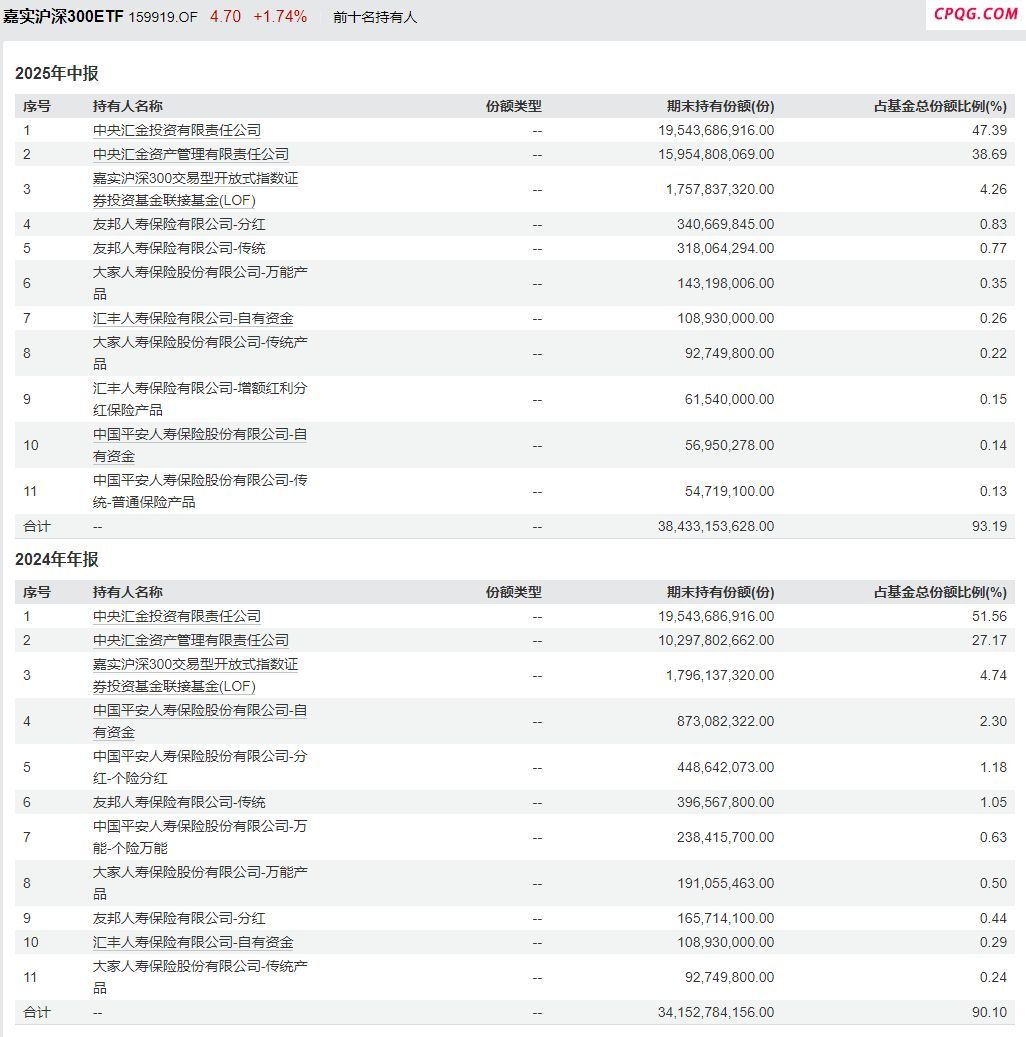Image resolution: width=1026 pixels, height=1037 pixels.
Task: Click the value 1,757,837,320.00
Action: pyautogui.click(x=720, y=189)
